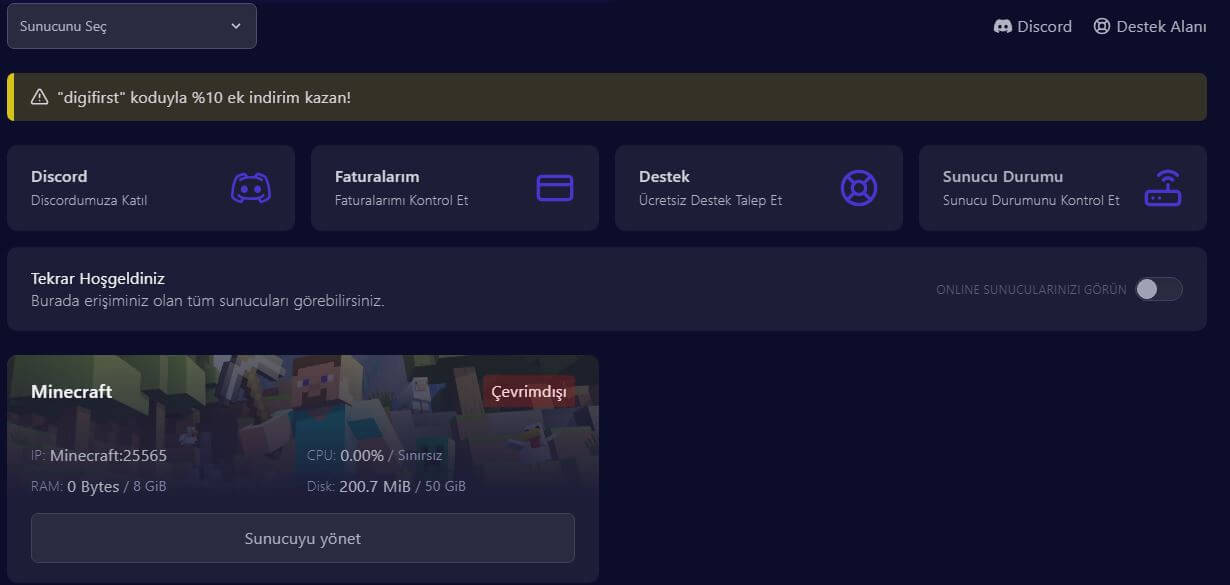
Task: Click the router icon on Sunucu Durumu card
Action: coord(1163,188)
